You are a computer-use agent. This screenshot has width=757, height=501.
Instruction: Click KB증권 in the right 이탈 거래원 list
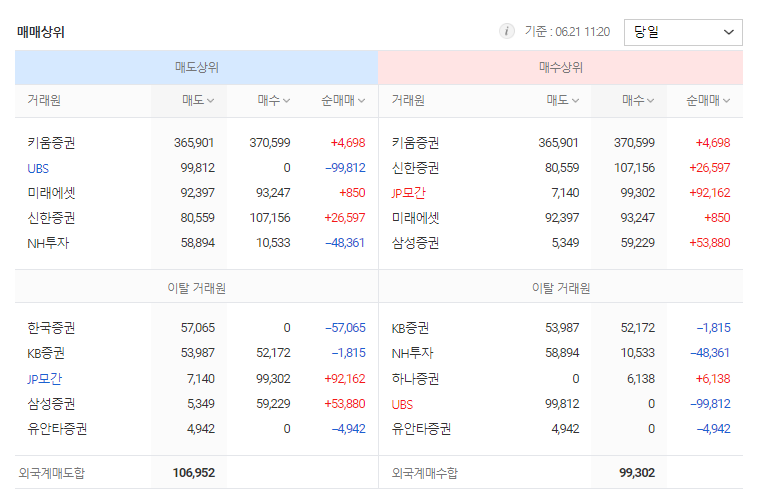(x=410, y=328)
